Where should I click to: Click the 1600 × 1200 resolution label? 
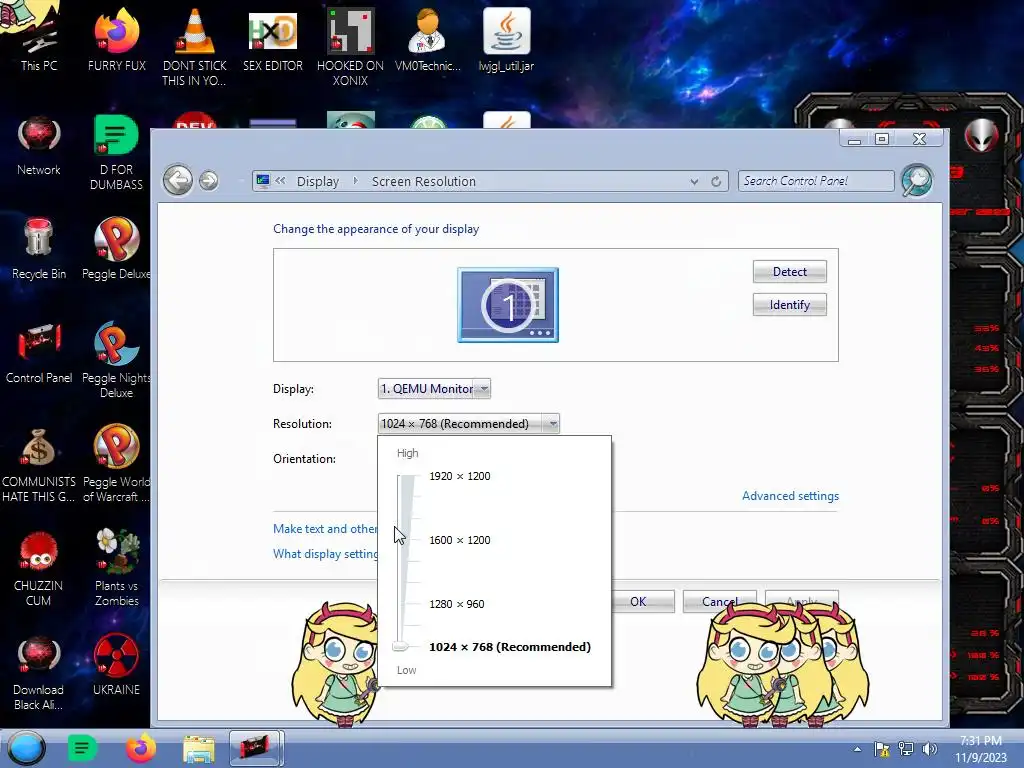tap(460, 540)
